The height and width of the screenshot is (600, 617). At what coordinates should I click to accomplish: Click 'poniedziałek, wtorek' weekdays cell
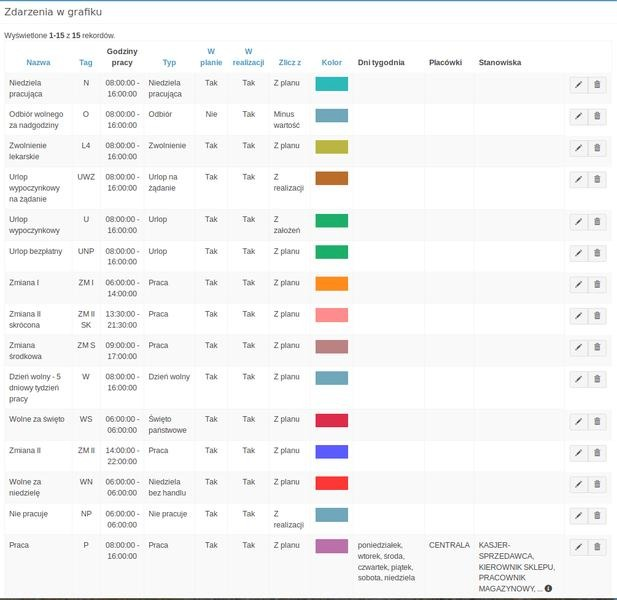pos(386,561)
